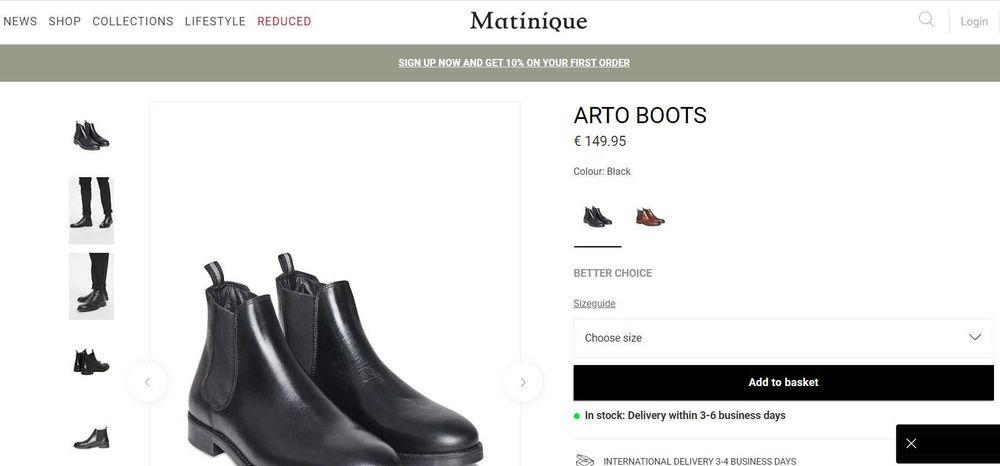Close the black popup widget

[911, 443]
